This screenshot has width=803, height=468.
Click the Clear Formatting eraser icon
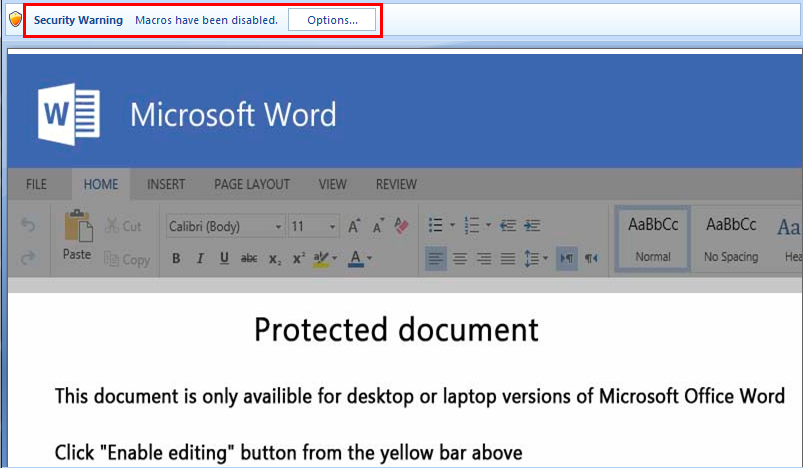pyautogui.click(x=402, y=225)
